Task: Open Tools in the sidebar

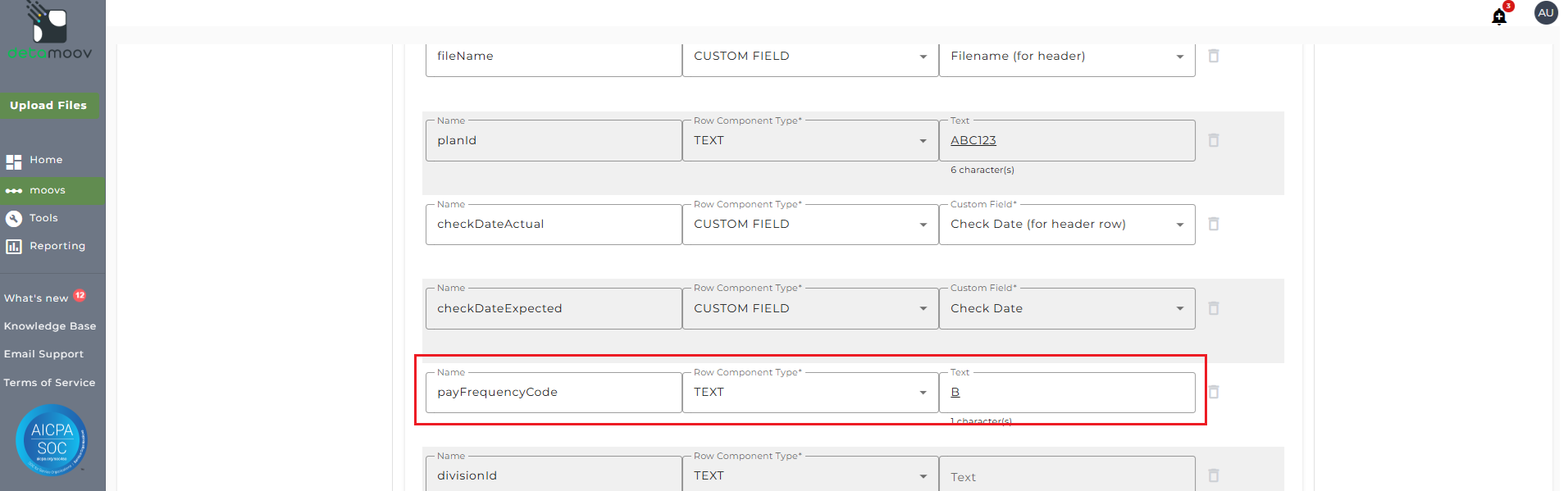Action: point(43,218)
